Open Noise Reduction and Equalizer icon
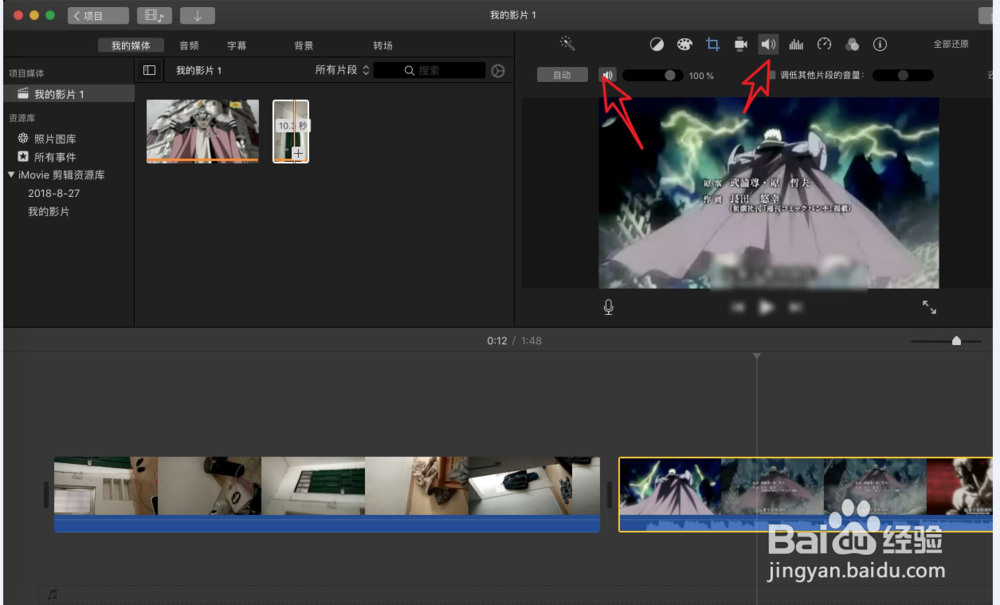The width and height of the screenshot is (1000, 605). coord(796,44)
